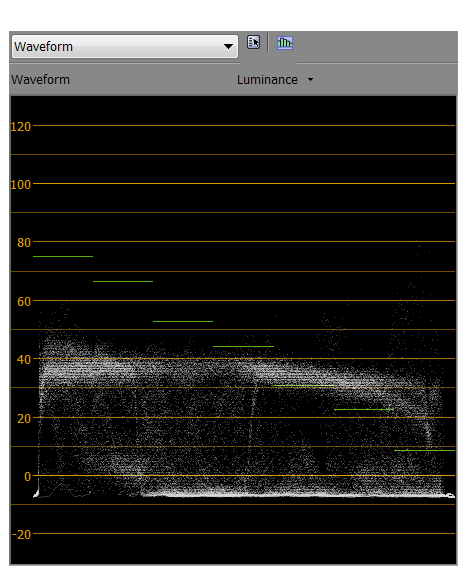Click the Waveform panel title label

40,80
